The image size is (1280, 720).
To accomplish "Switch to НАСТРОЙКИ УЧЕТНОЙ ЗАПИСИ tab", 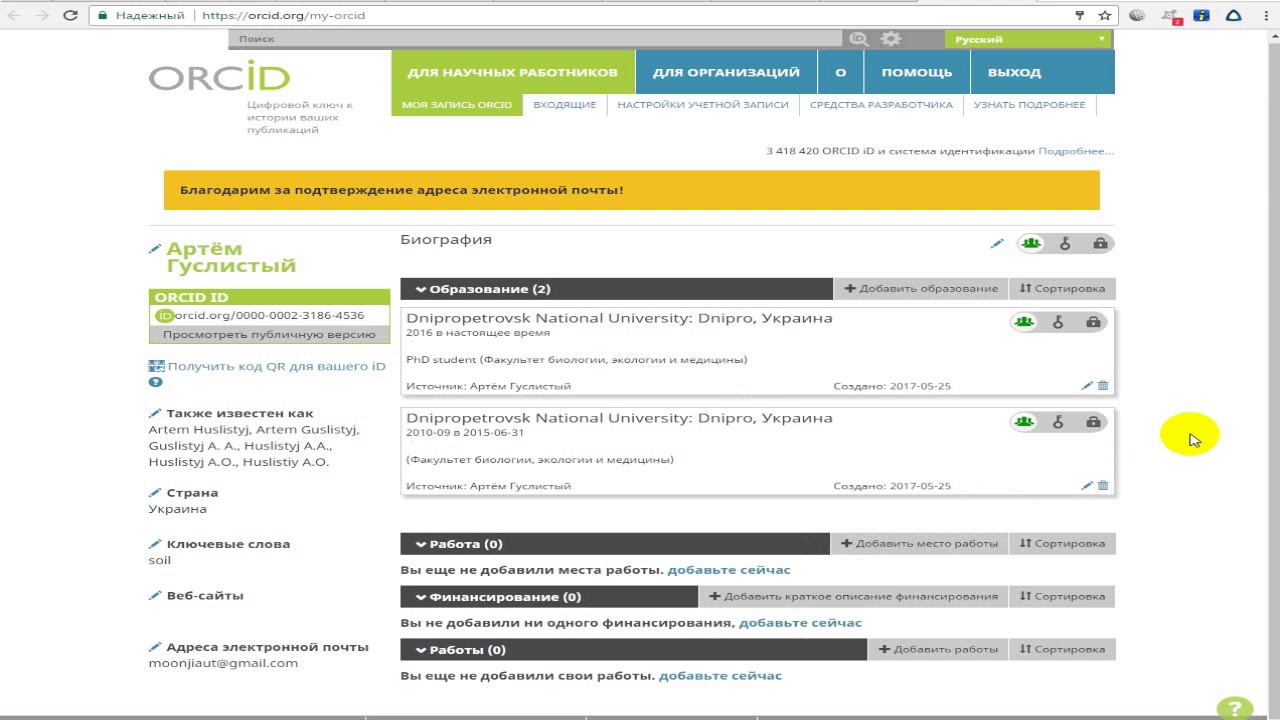I will tap(703, 105).
